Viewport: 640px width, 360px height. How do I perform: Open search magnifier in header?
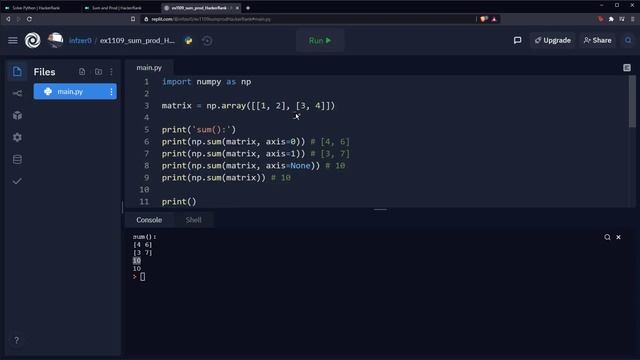[x=628, y=40]
